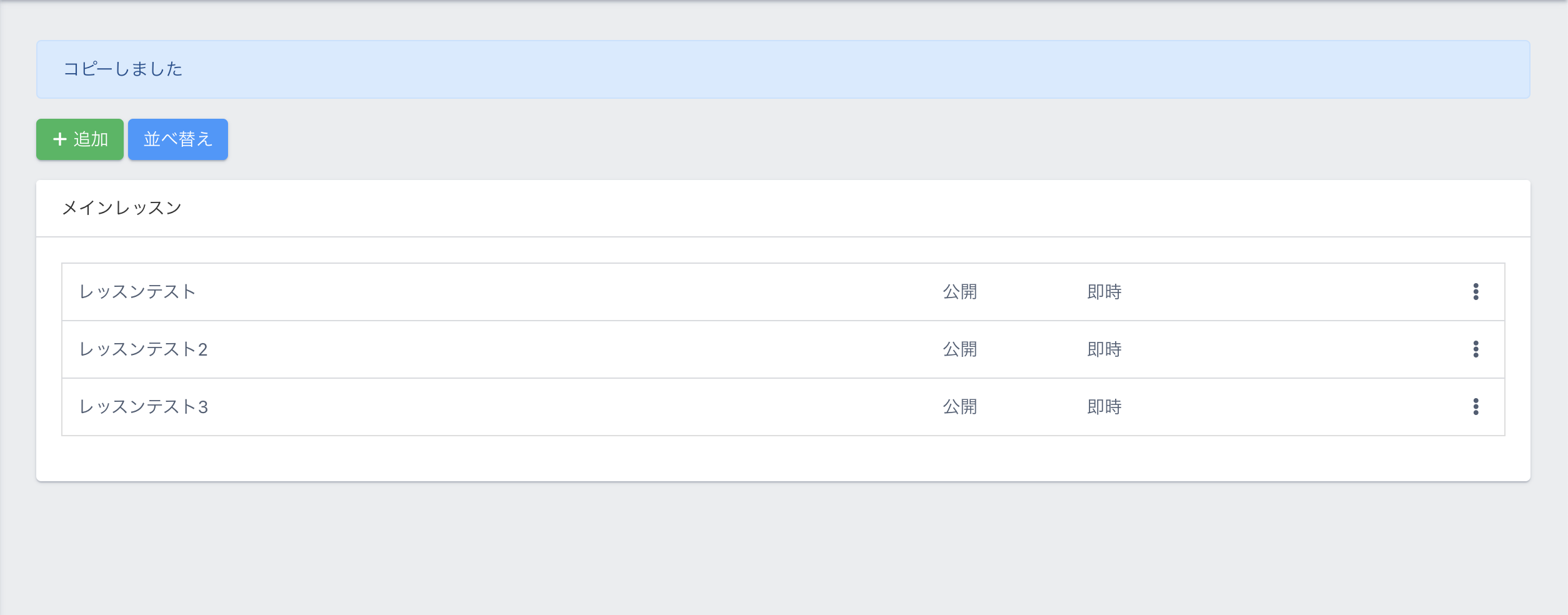The height and width of the screenshot is (615, 1568).
Task: Click the メインレッスン section header
Action: pyautogui.click(x=122, y=208)
